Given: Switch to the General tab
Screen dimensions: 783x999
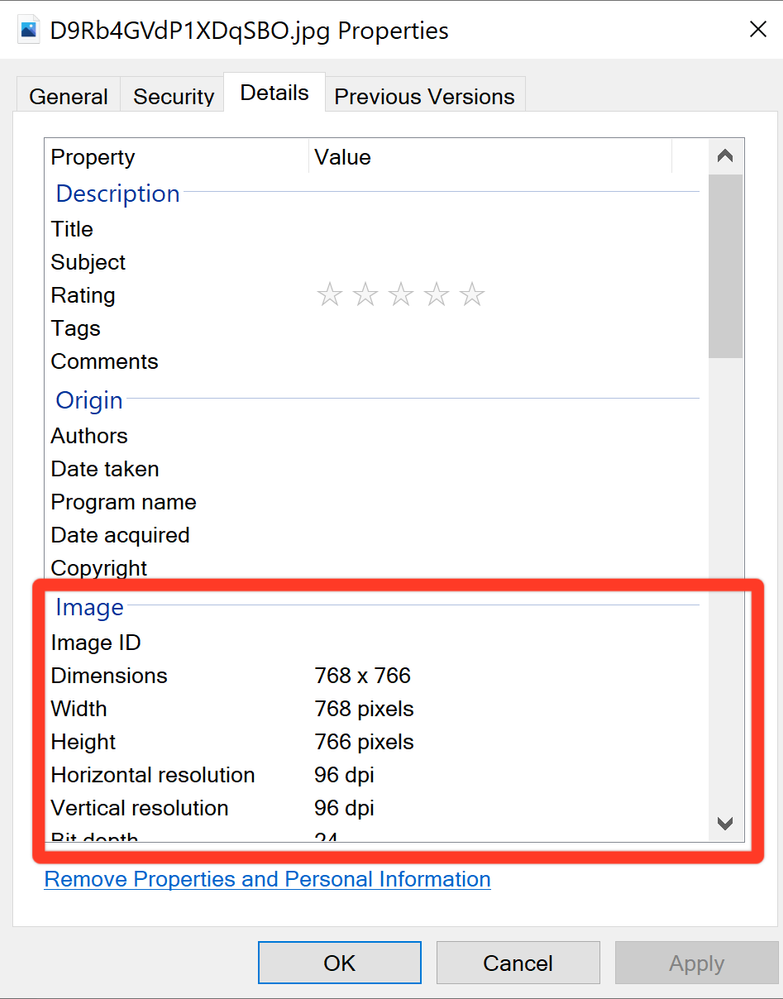Looking at the screenshot, I should coord(68,97).
